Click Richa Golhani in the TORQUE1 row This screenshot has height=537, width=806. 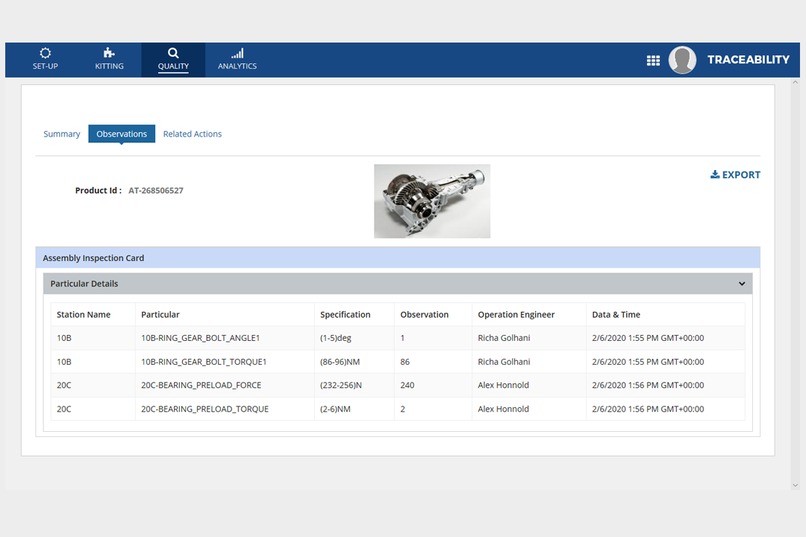pyautogui.click(x=504, y=362)
